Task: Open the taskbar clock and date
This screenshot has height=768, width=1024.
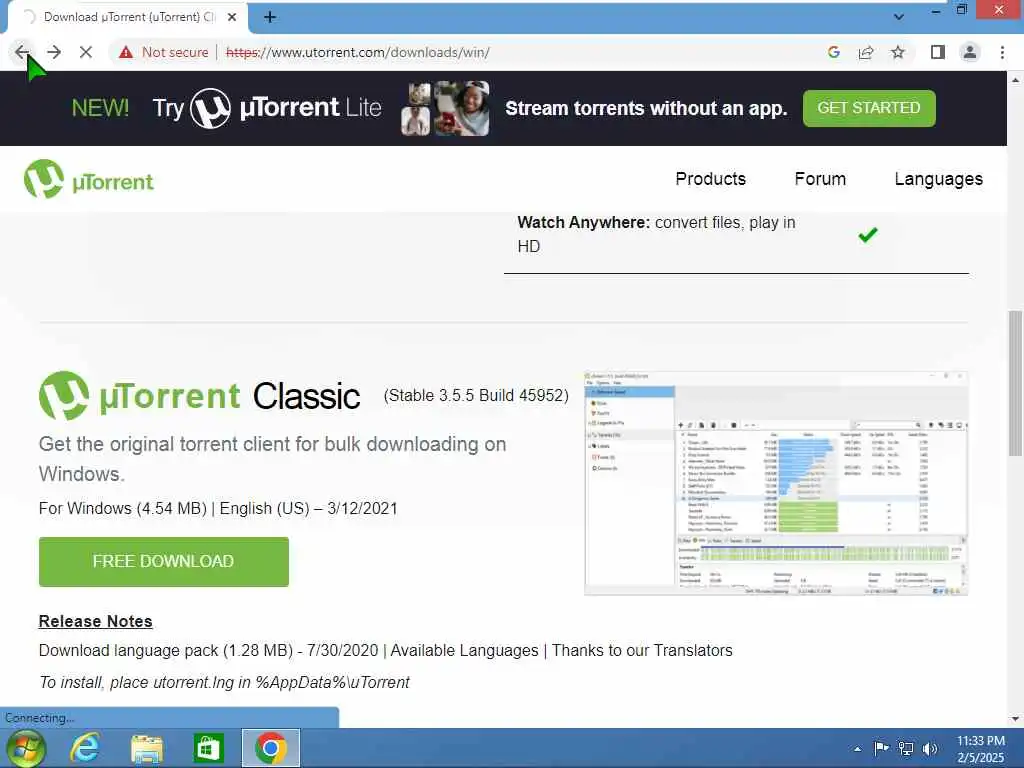Action: click(x=980, y=749)
